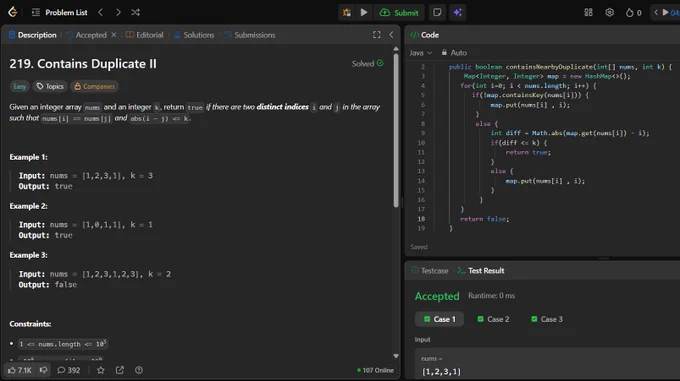Toggle the Auto lock setting
Viewport: 680px width, 381px height.
tap(454, 53)
